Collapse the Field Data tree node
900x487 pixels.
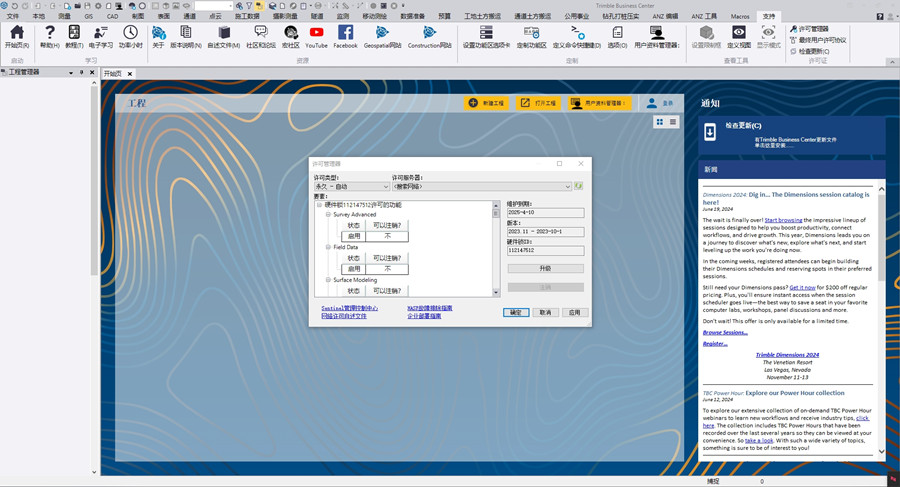click(x=328, y=247)
